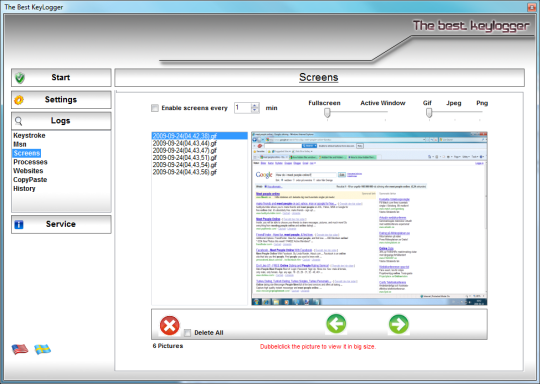This screenshot has height=384, width=540.
Task: Click the orange gear Settings icon
Action: [x=19, y=100]
